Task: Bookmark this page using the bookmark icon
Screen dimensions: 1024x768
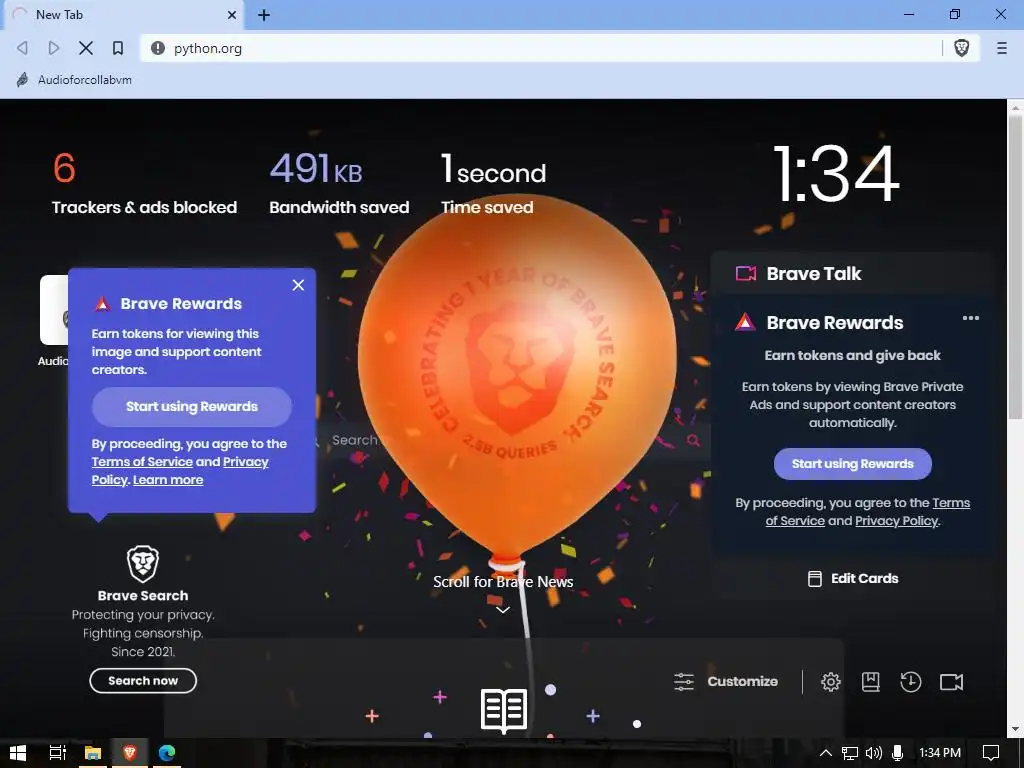Action: point(118,48)
